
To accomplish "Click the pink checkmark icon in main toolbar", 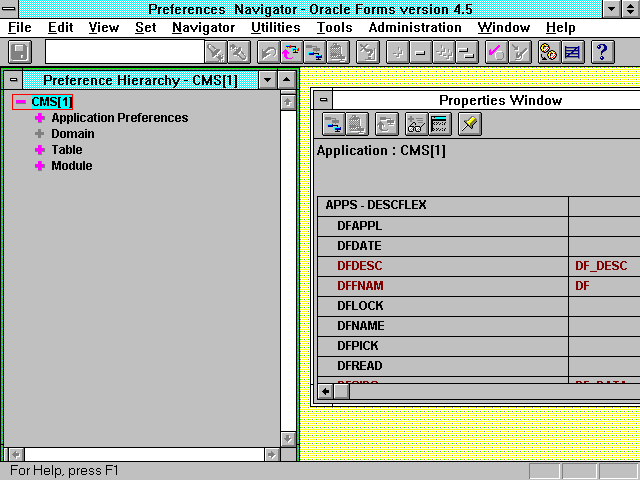I will point(495,52).
